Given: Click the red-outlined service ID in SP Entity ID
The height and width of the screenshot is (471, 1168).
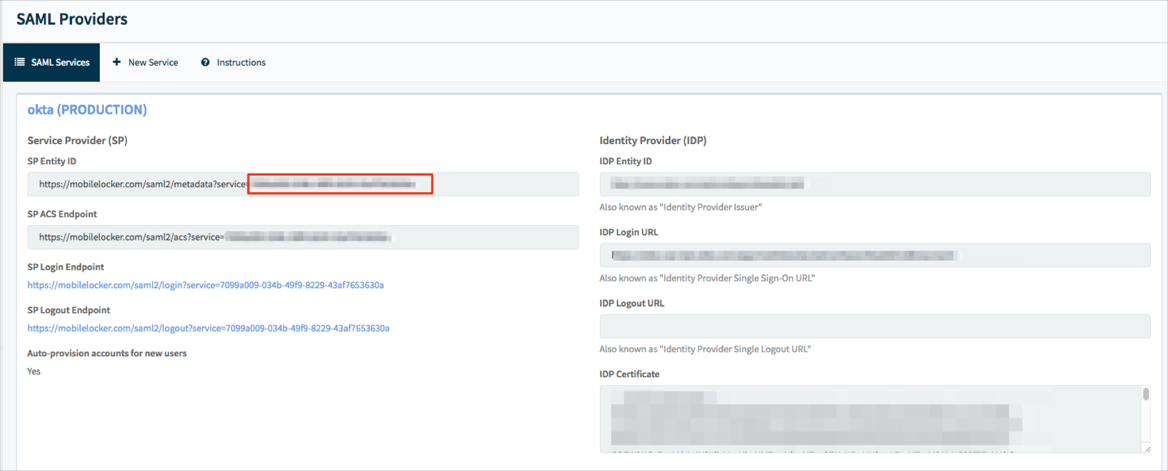Looking at the screenshot, I should click(340, 184).
